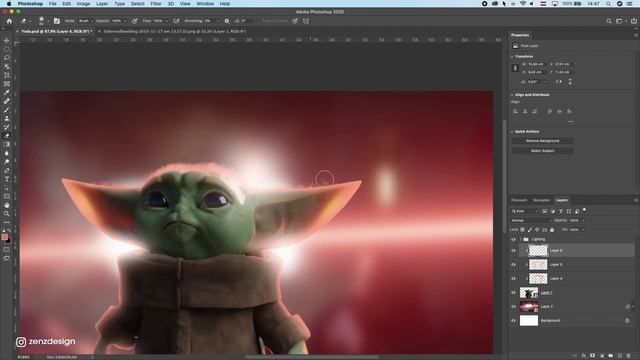The height and width of the screenshot is (360, 640).
Task: Select the Crop tool
Action: click(x=7, y=75)
